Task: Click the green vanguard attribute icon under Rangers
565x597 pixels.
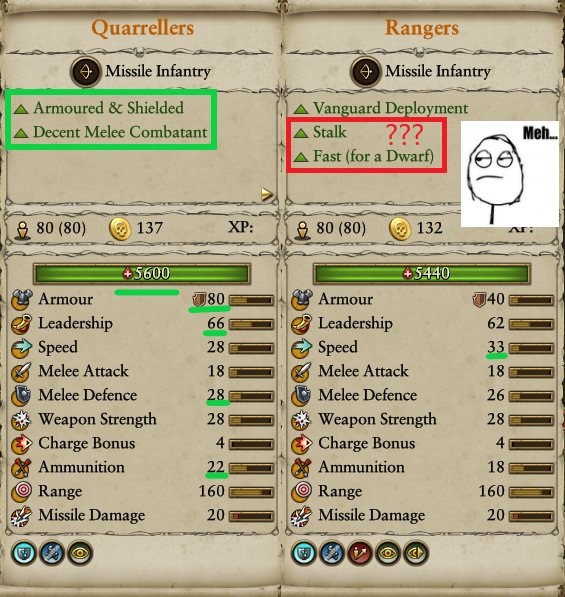Action: click(416, 553)
